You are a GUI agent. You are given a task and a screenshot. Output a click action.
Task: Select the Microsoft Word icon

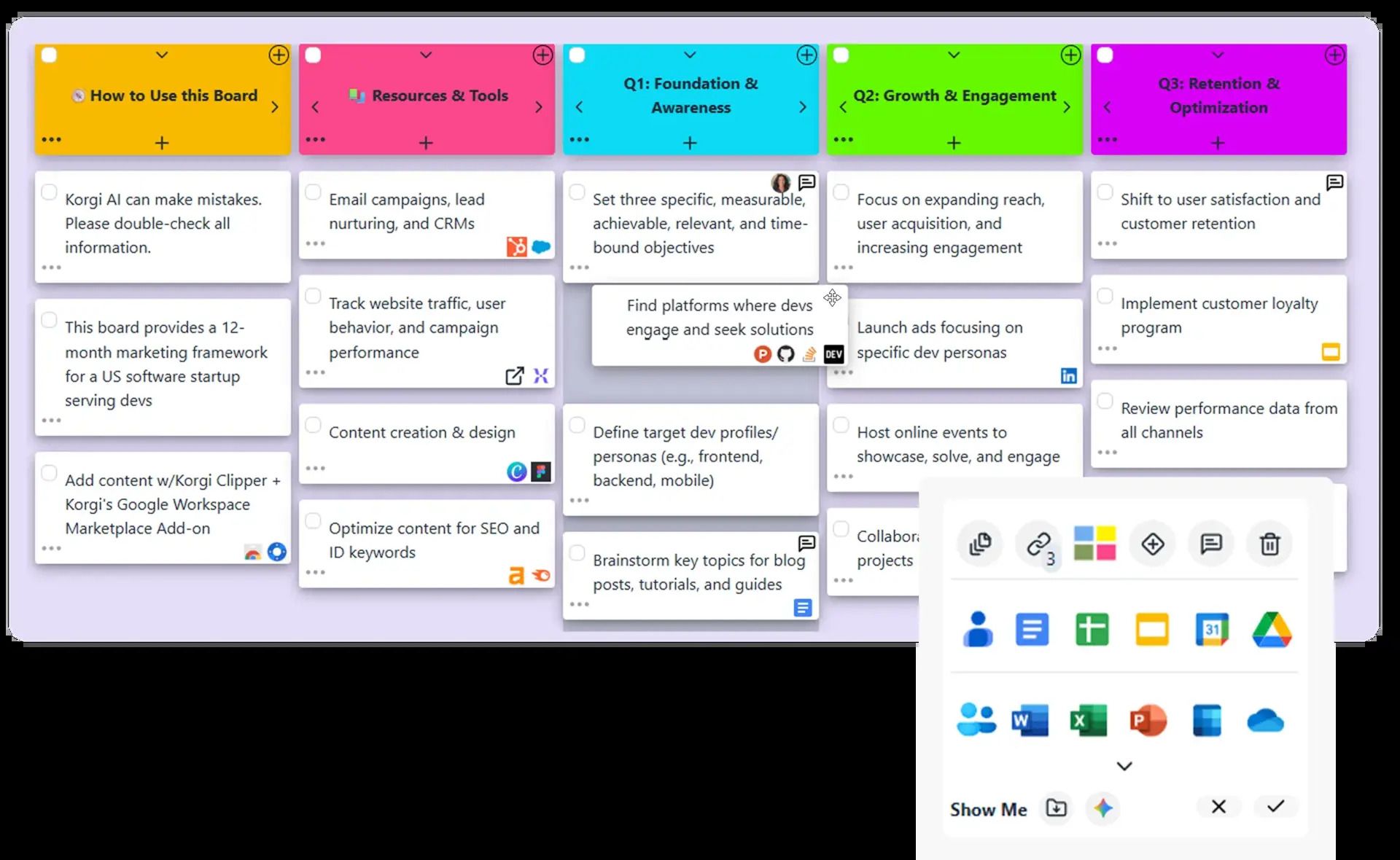point(1030,721)
